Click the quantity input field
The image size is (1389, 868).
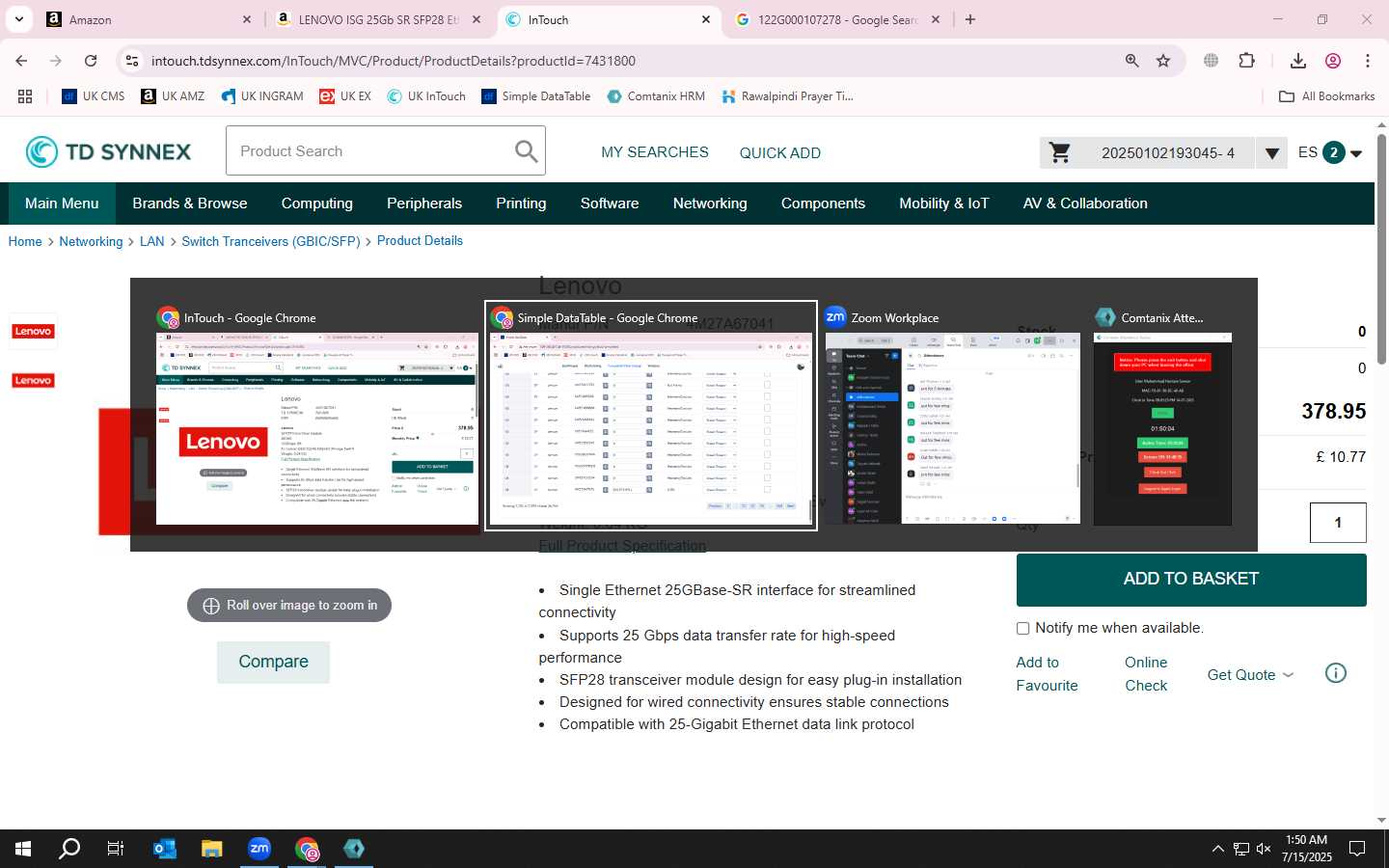pyautogui.click(x=1338, y=523)
